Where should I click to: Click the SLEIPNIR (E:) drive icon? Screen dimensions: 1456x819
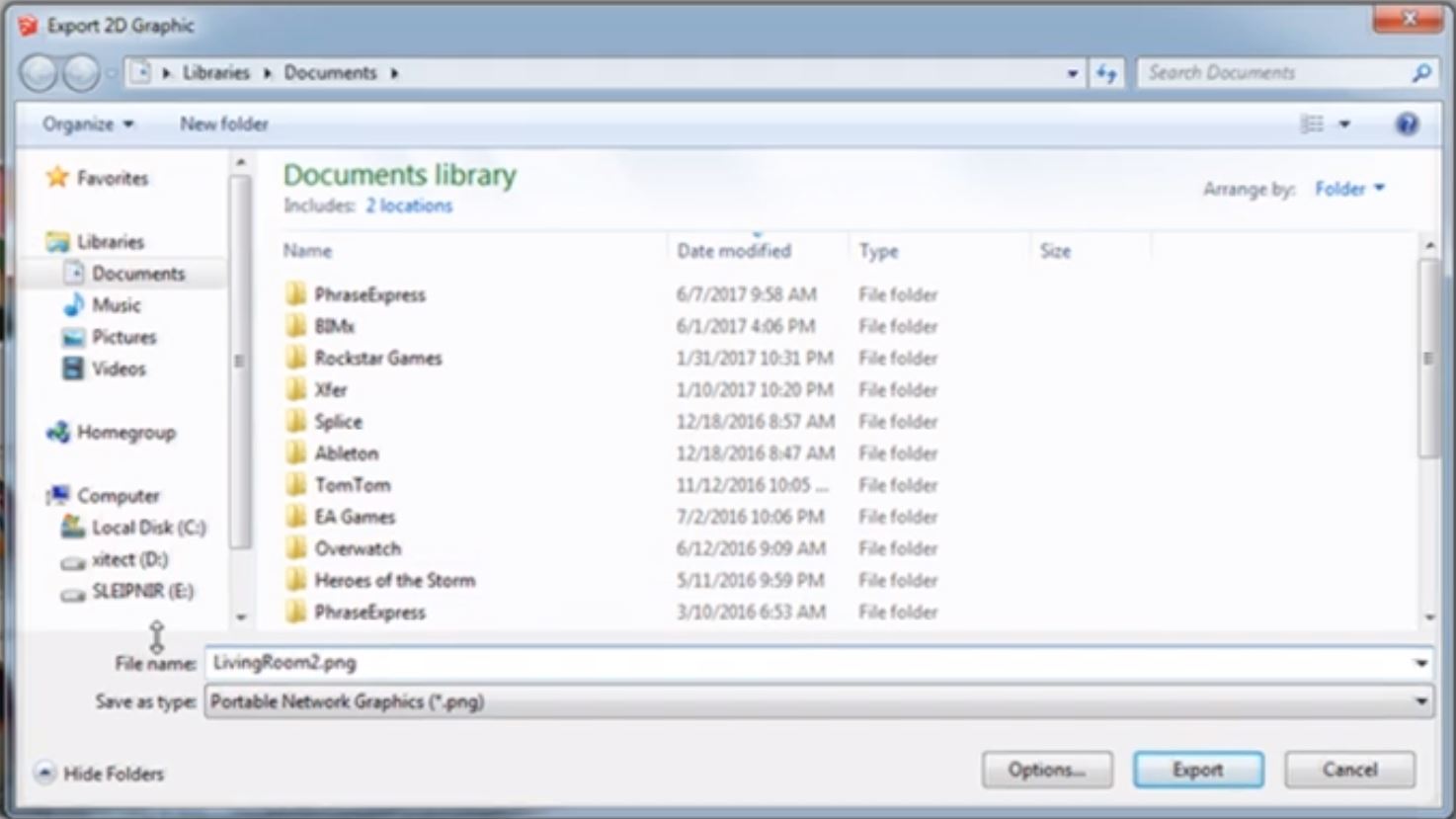tap(73, 594)
